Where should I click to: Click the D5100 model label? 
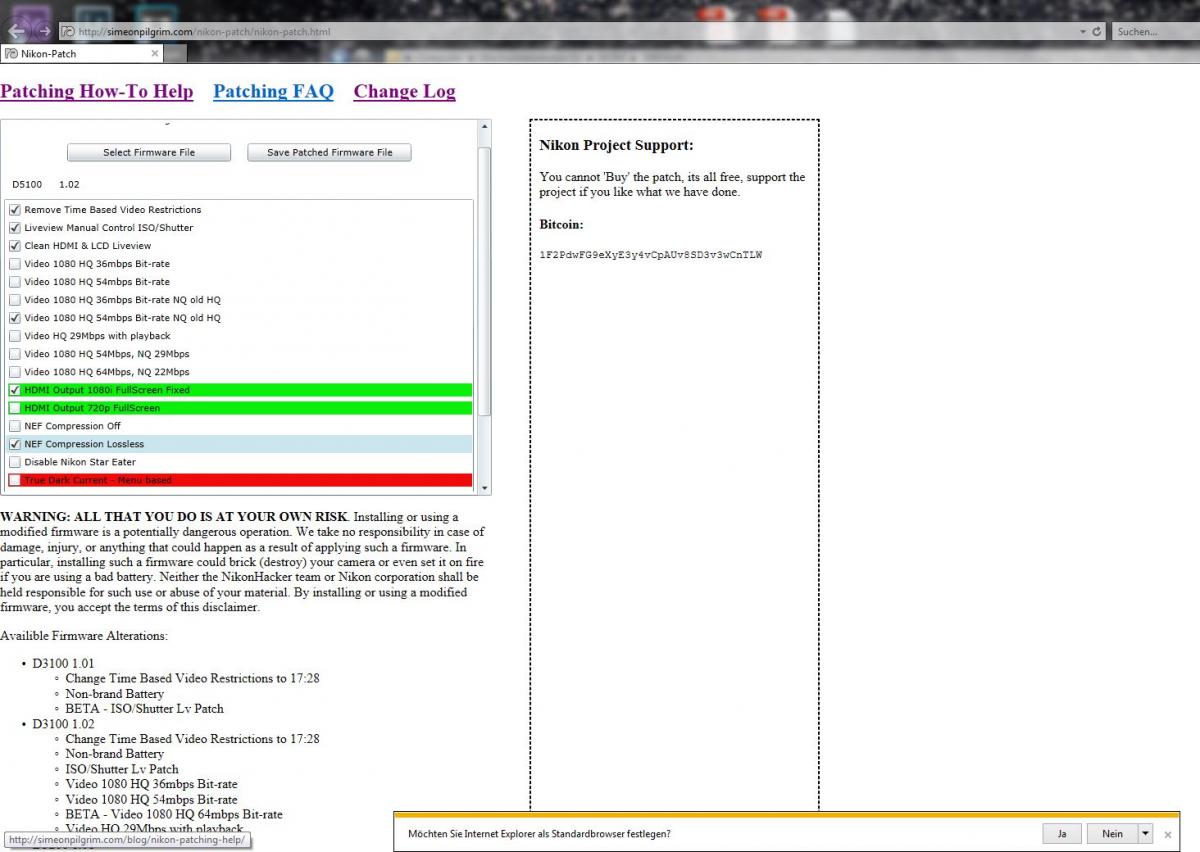click(x=27, y=185)
